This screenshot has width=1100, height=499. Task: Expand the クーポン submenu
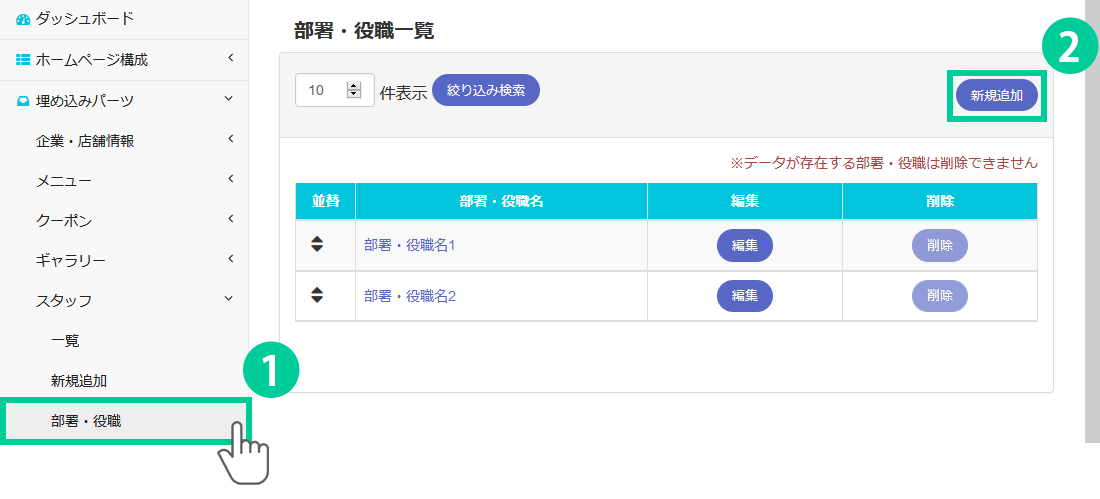[229, 219]
